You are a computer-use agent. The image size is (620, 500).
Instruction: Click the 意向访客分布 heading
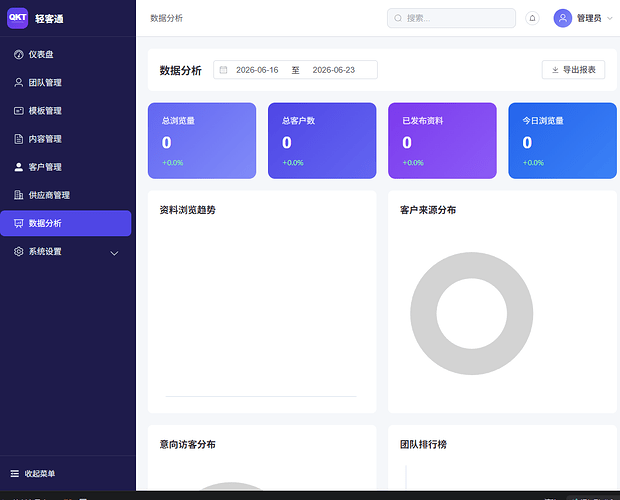188,444
